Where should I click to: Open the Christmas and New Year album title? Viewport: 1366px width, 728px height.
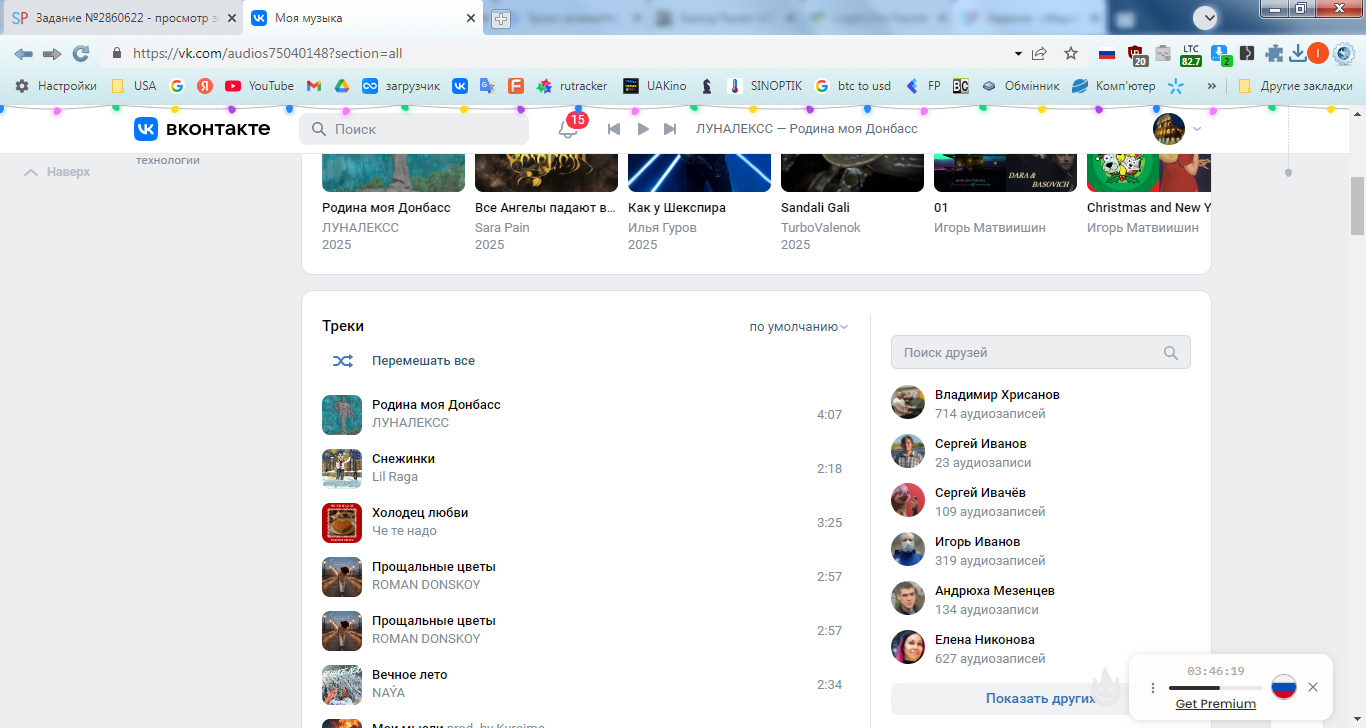coord(1149,208)
